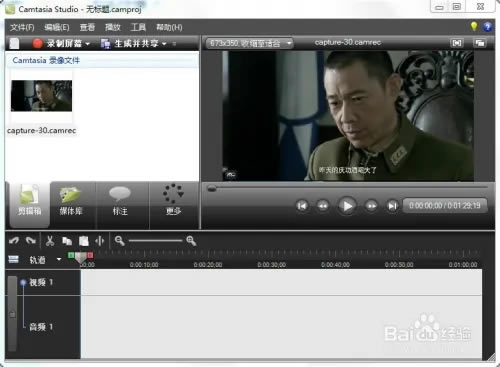
Task: Select the 音频 1 track label
Action: point(41,327)
